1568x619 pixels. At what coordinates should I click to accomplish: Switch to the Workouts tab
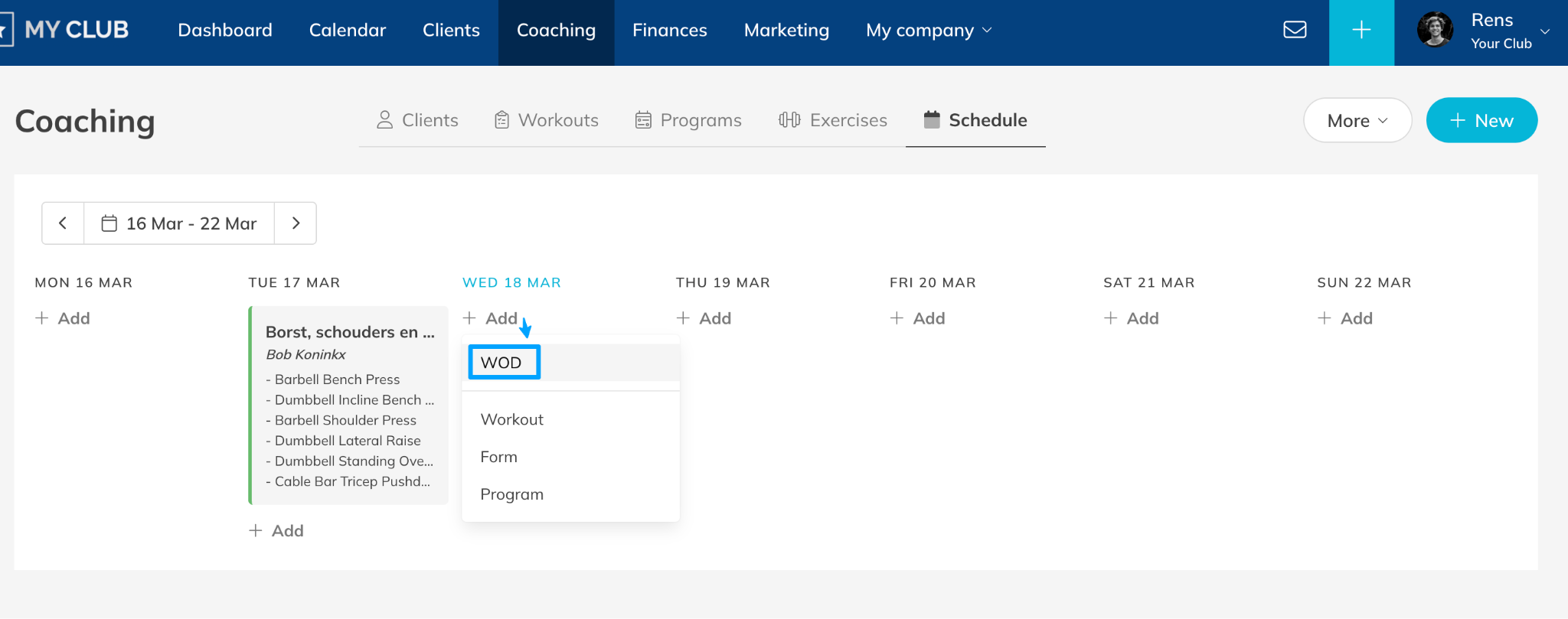click(547, 120)
